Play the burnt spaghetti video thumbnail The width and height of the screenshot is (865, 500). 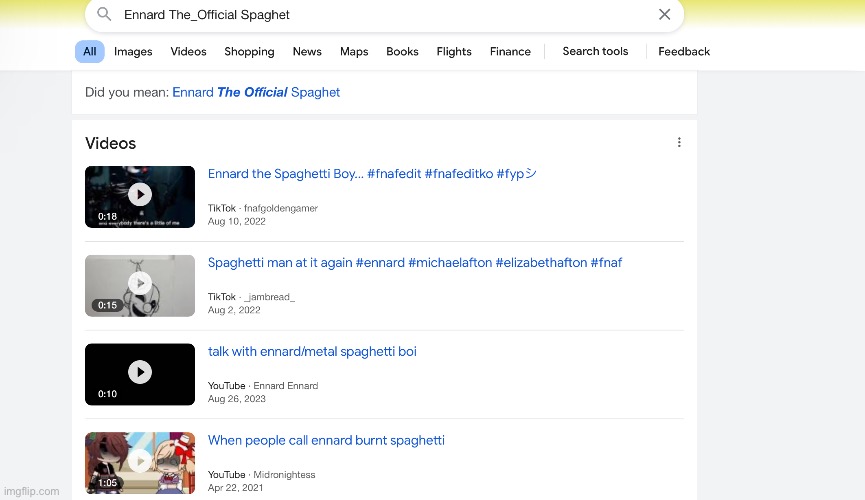pos(140,461)
